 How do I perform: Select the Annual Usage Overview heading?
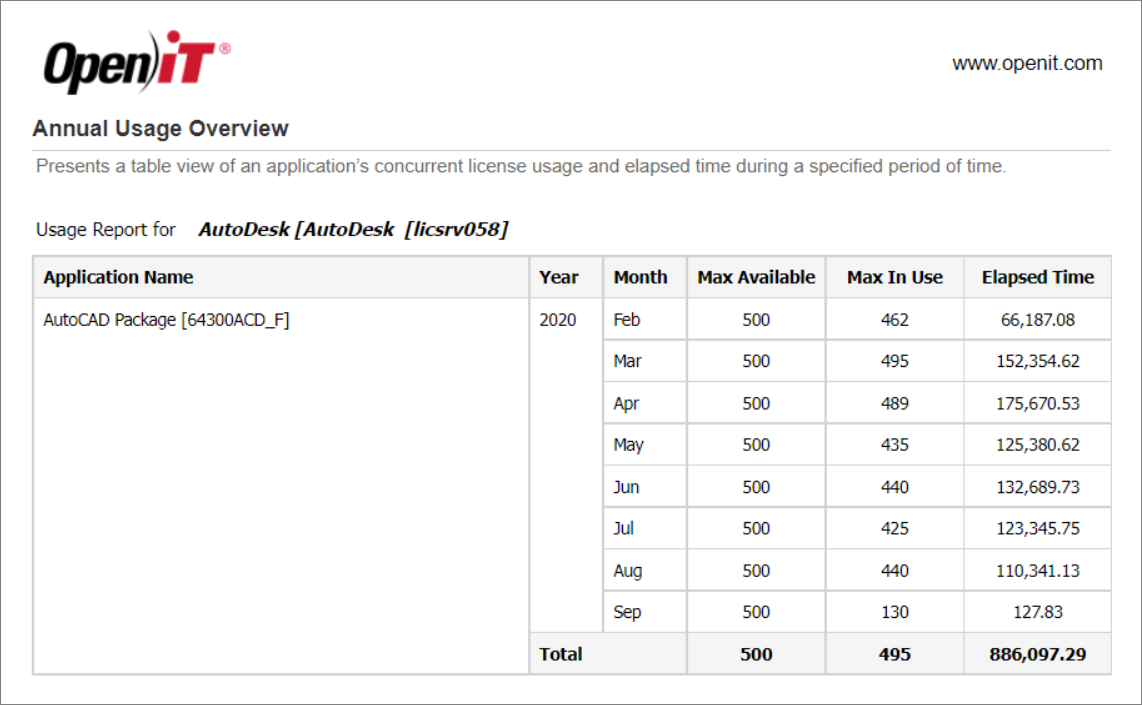click(x=160, y=128)
